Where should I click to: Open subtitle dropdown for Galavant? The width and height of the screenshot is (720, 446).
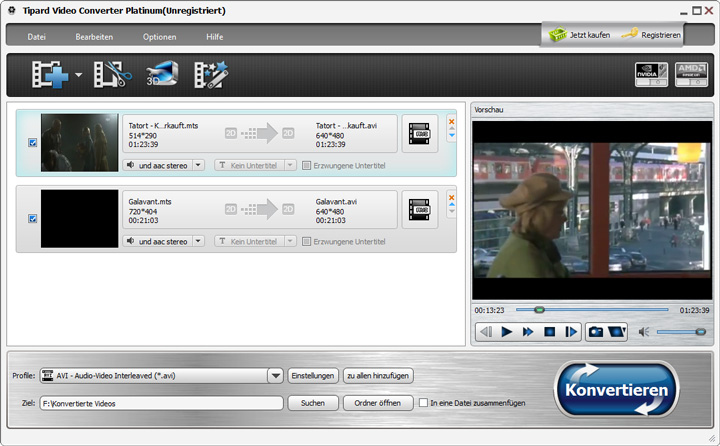click(x=290, y=241)
